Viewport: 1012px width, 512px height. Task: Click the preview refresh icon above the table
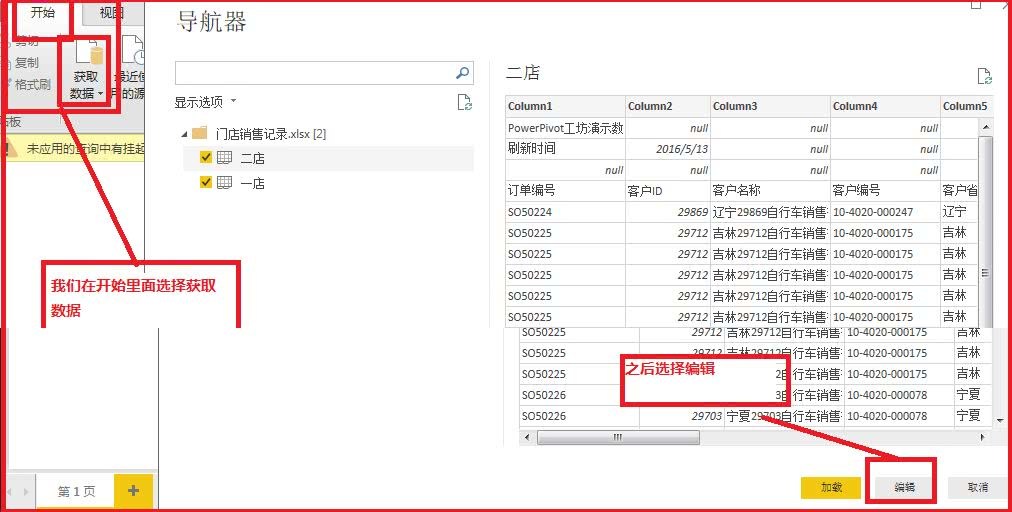coord(984,76)
